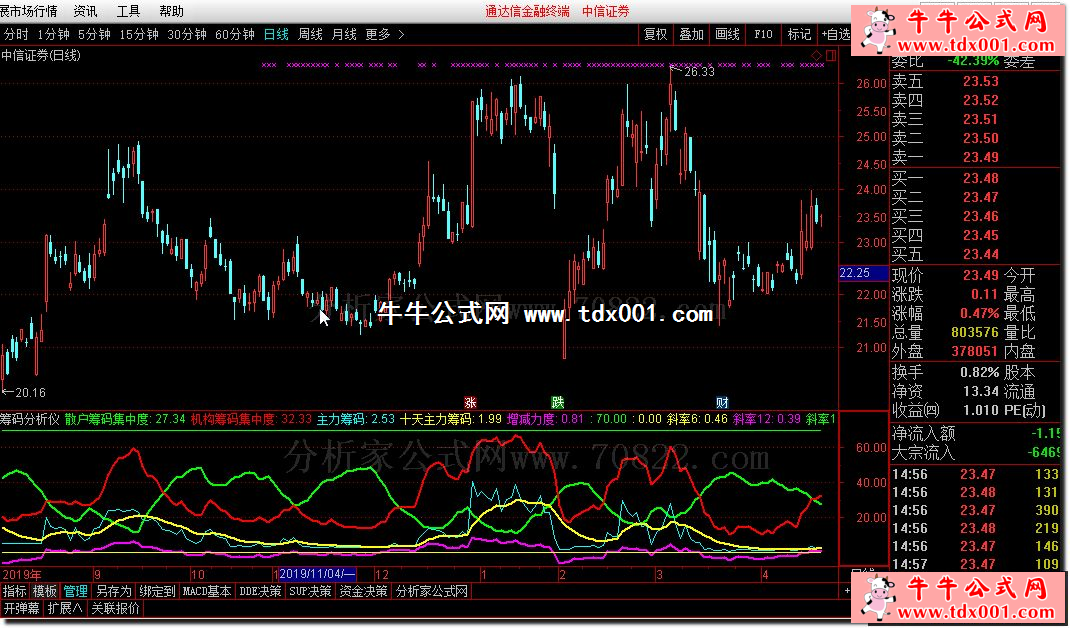Screen dimensions: 1070x628
Task: Select 分析家公式网 indicator tab
Action: (x=432, y=591)
